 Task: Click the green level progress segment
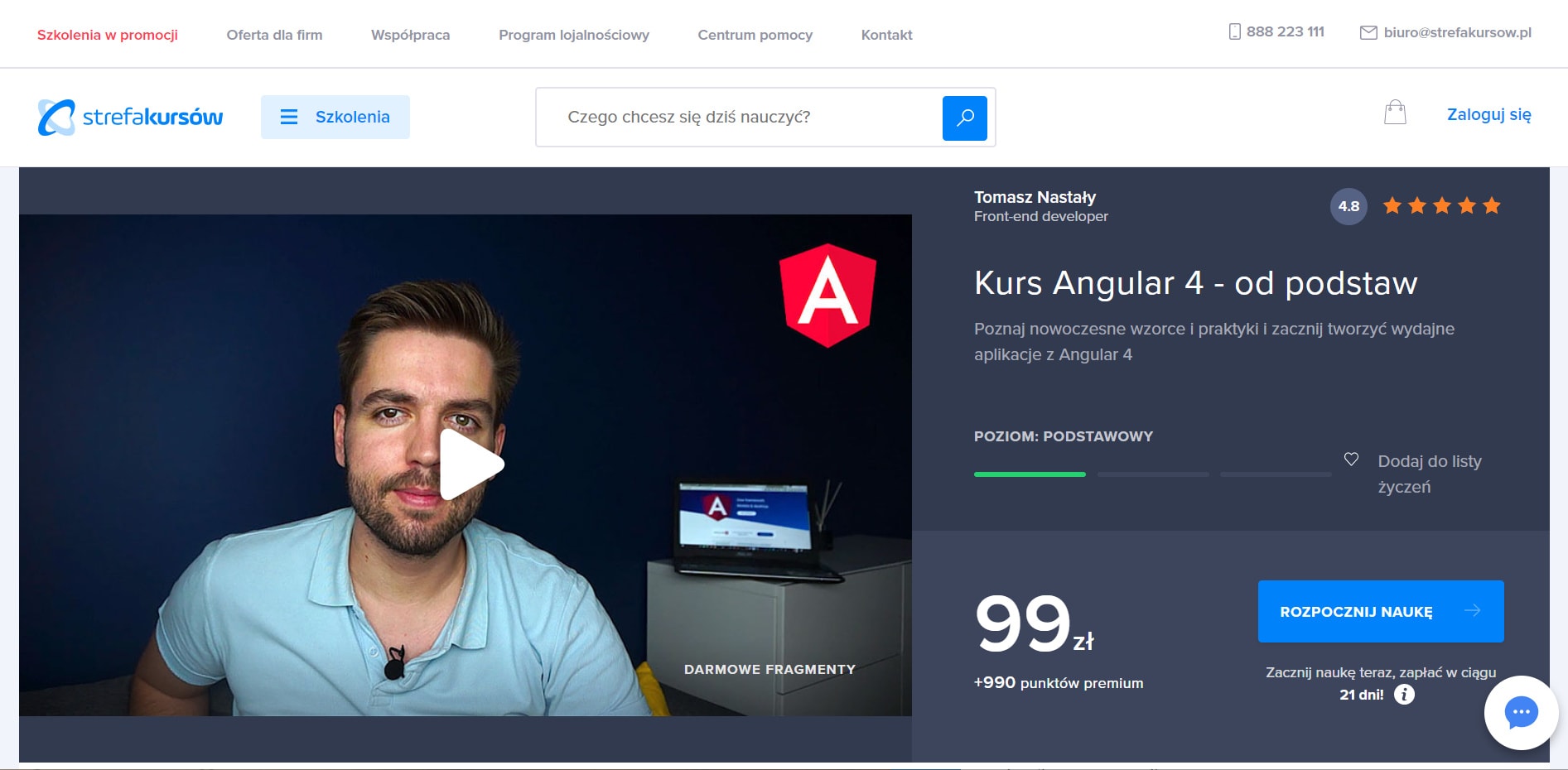[x=1030, y=474]
